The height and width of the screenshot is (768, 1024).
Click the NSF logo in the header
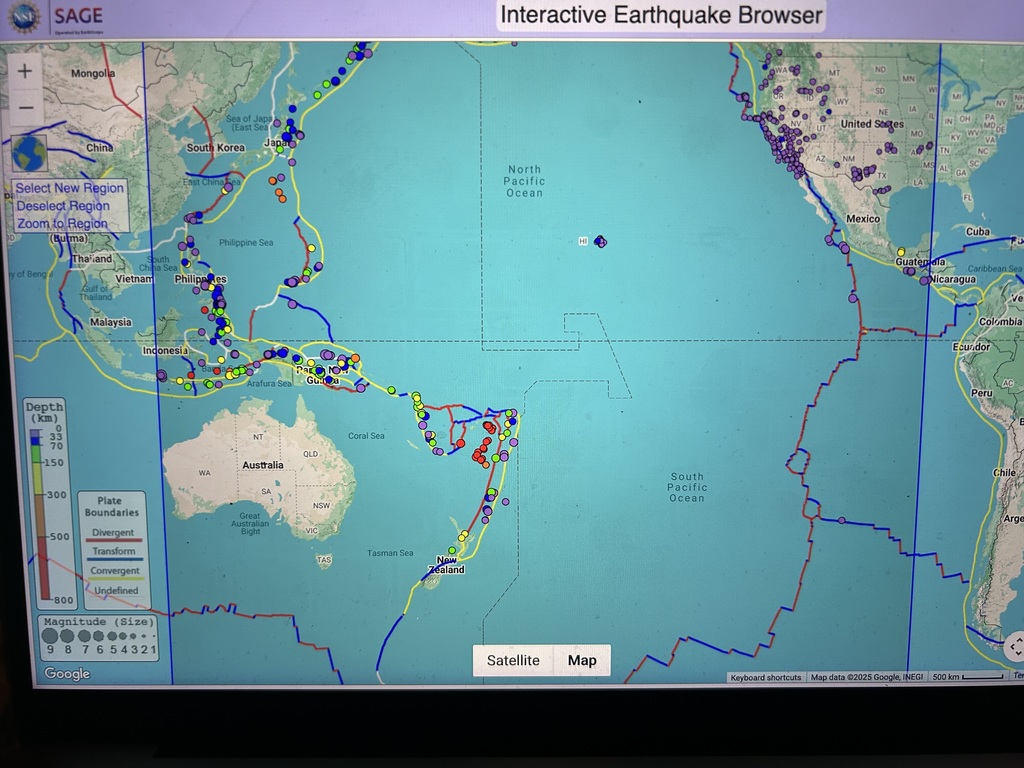pos(24,17)
